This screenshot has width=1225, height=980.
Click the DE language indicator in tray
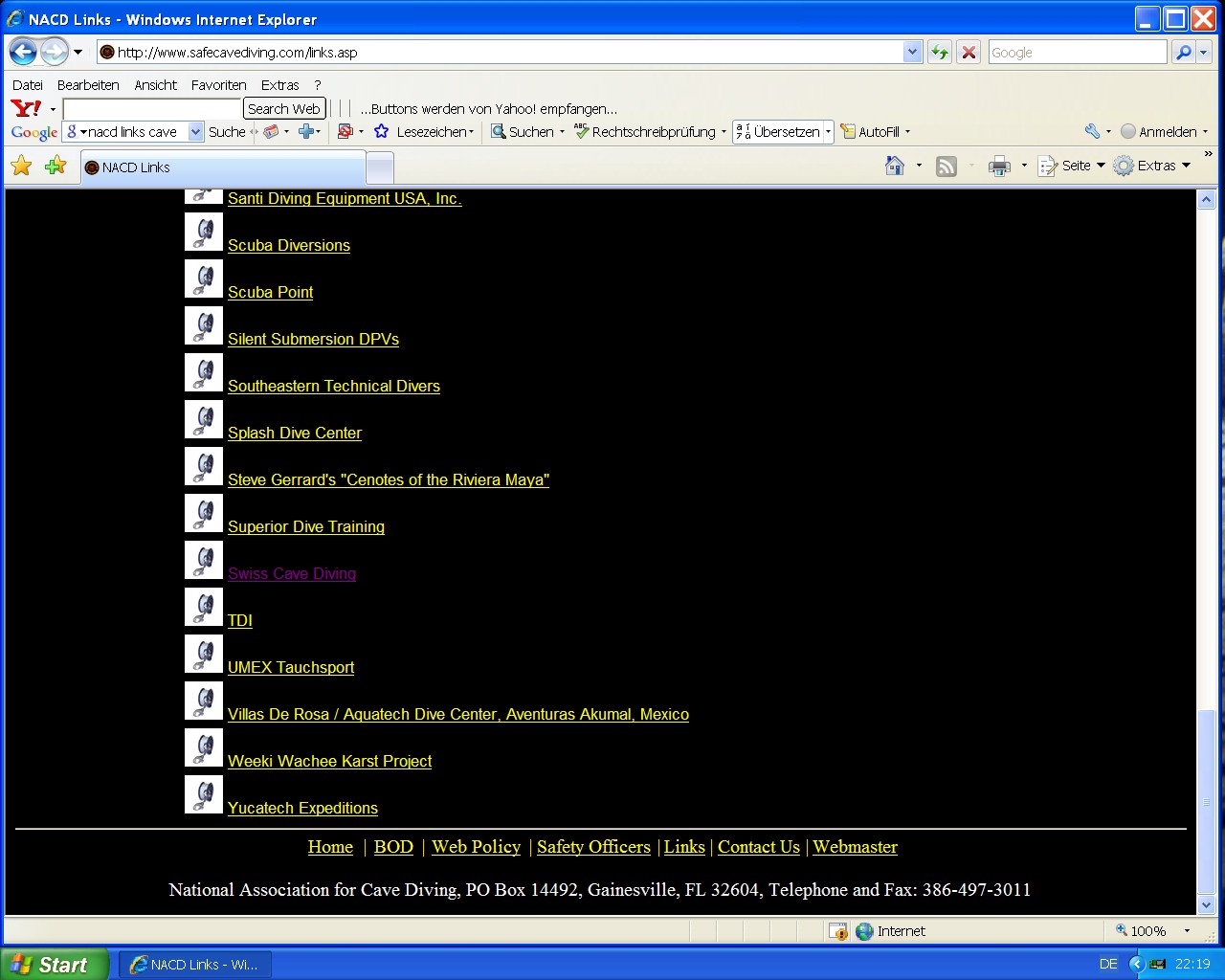pyautogui.click(x=1108, y=964)
